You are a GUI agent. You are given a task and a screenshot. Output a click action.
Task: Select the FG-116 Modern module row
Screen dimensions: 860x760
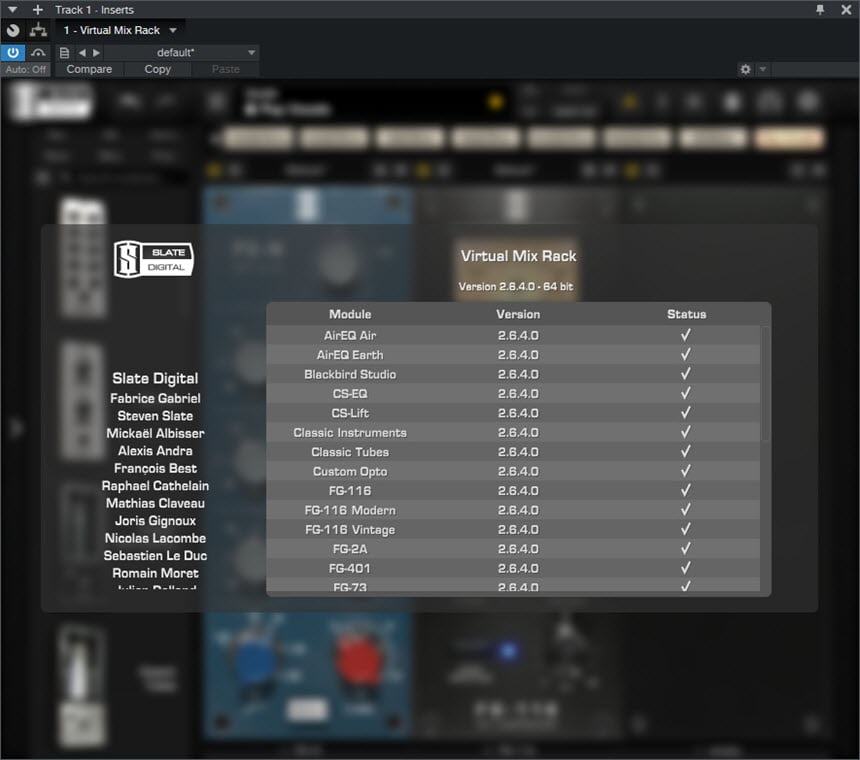(513, 510)
